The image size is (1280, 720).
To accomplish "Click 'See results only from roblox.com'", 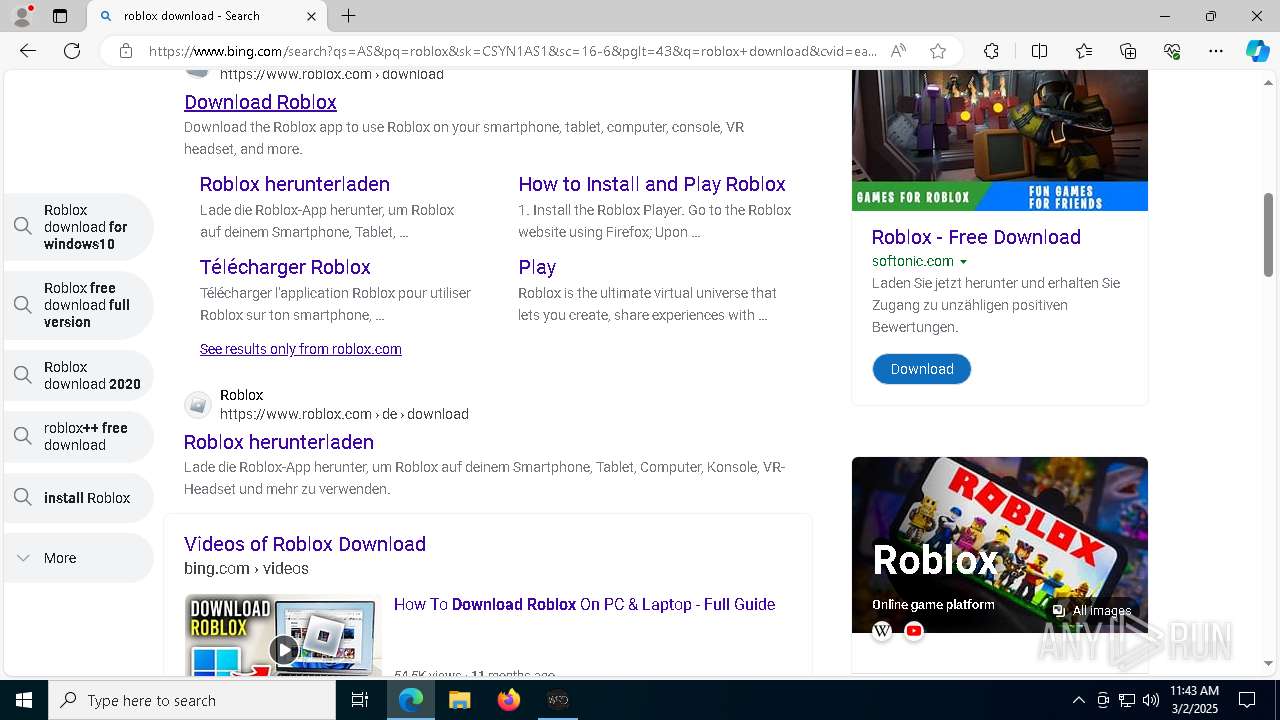I will 300,349.
